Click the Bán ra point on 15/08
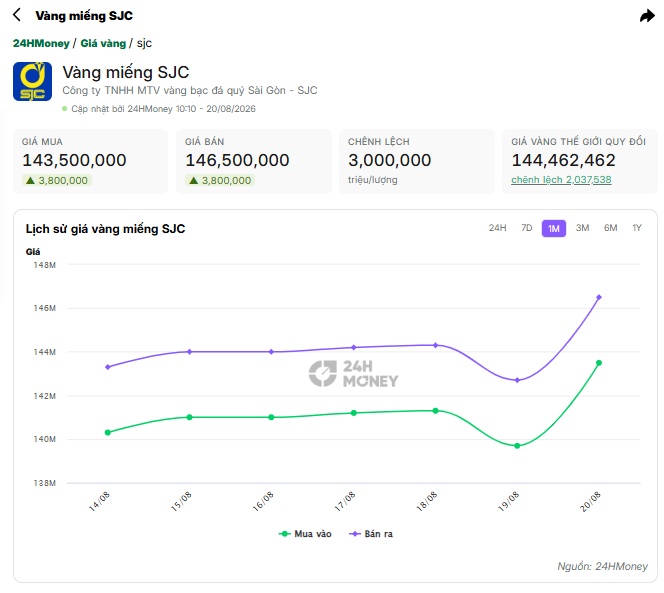This screenshot has width=664, height=593. click(189, 352)
